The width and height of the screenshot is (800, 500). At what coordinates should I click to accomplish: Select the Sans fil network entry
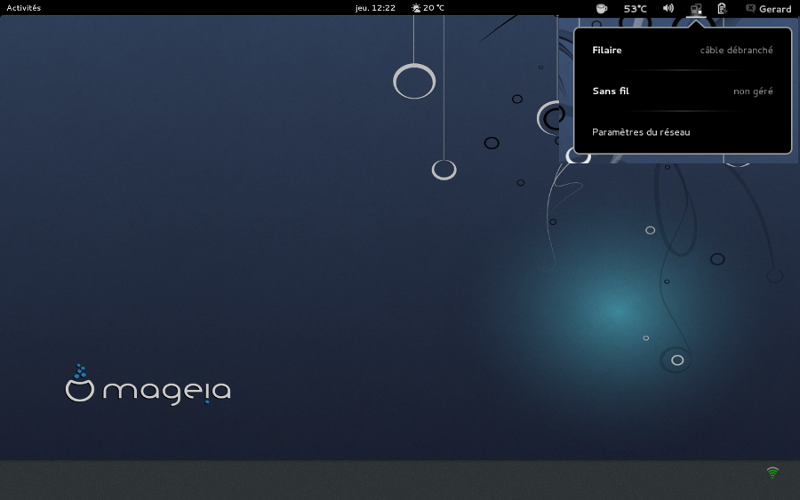coord(683,91)
